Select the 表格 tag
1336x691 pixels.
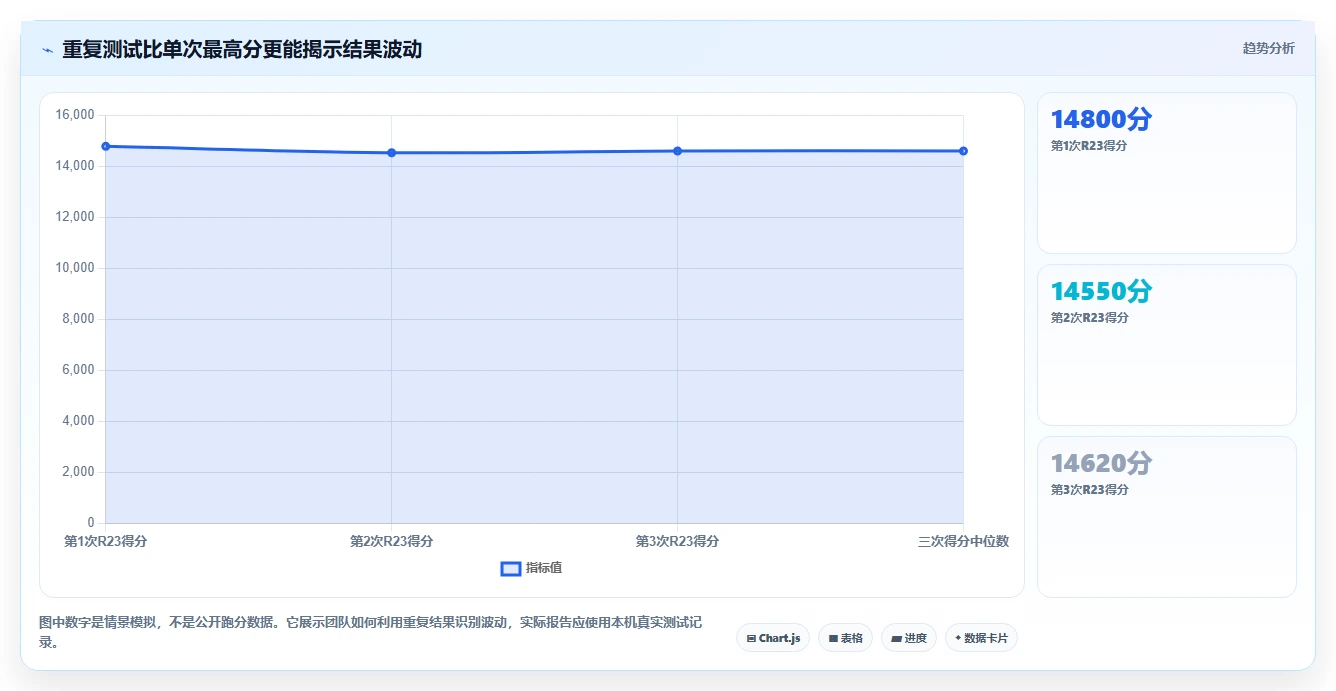click(846, 638)
